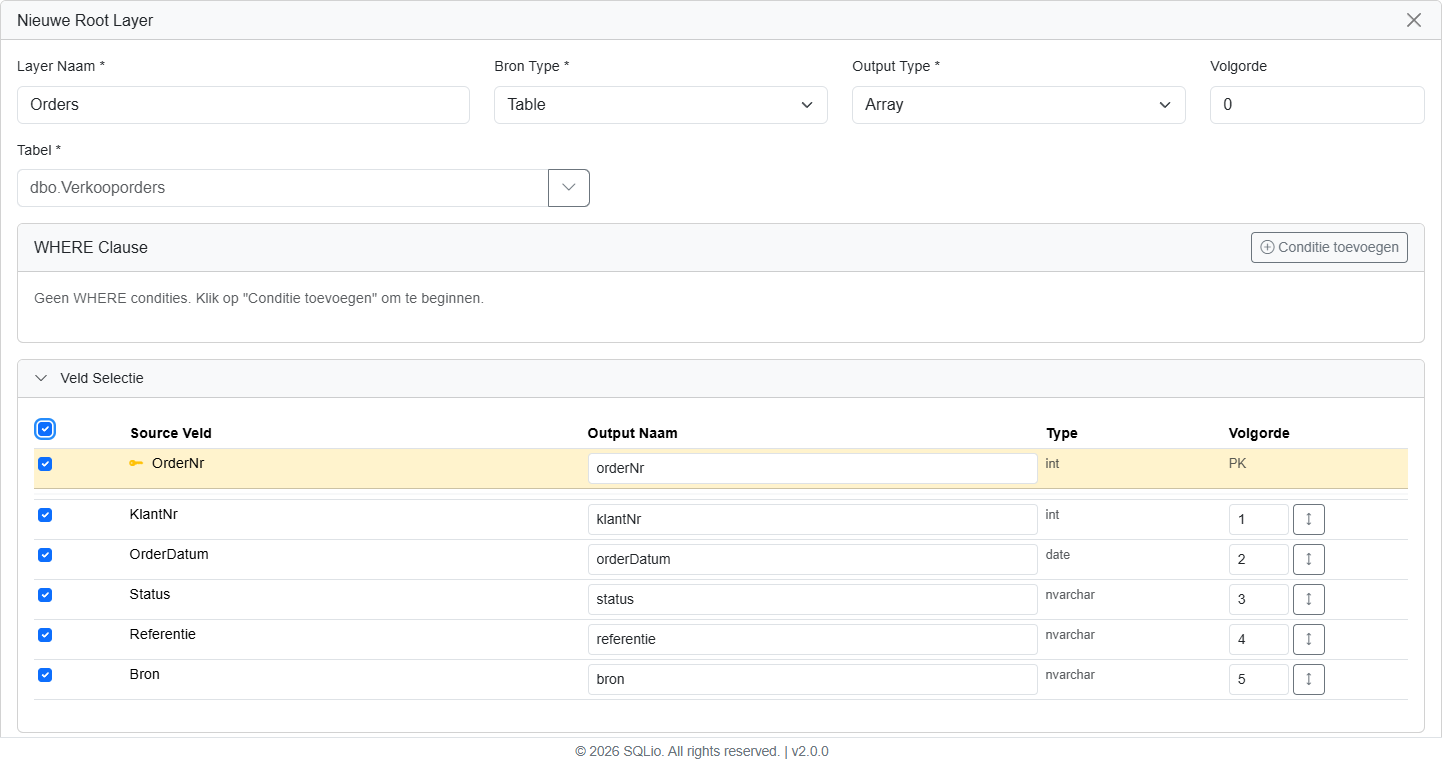1442x767 pixels.
Task: Click the key icon next to OrderNr
Action: pos(136,463)
